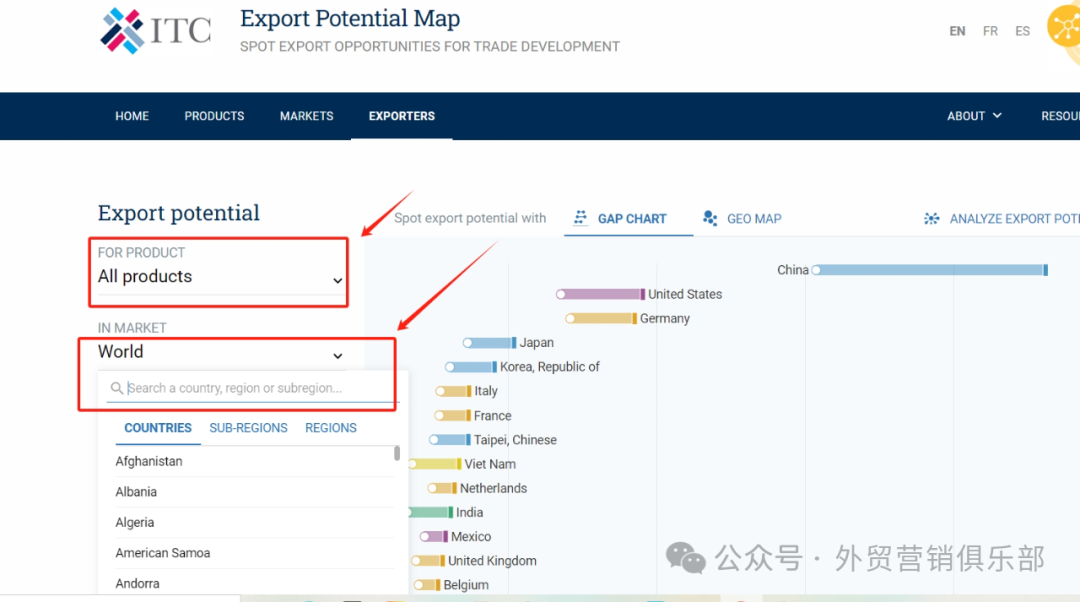Expand the For Product dropdown arrow
Viewport: 1080px width, 602px height.
pyautogui.click(x=338, y=281)
